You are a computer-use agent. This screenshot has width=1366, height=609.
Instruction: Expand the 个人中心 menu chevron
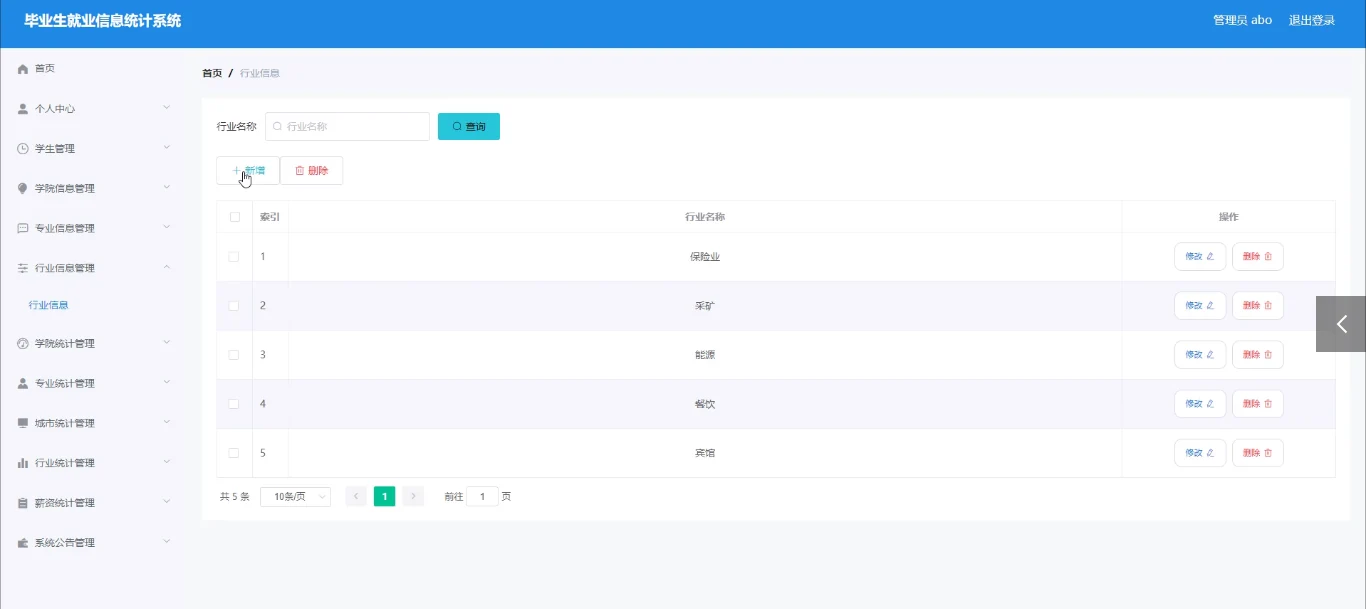click(x=167, y=108)
